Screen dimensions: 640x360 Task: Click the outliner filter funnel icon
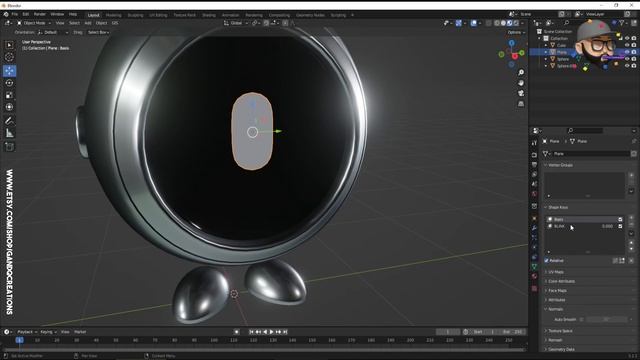623,23
